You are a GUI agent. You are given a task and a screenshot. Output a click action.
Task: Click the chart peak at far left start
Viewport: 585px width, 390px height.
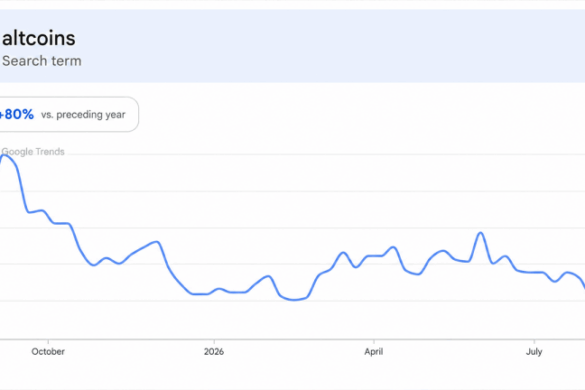[4, 155]
